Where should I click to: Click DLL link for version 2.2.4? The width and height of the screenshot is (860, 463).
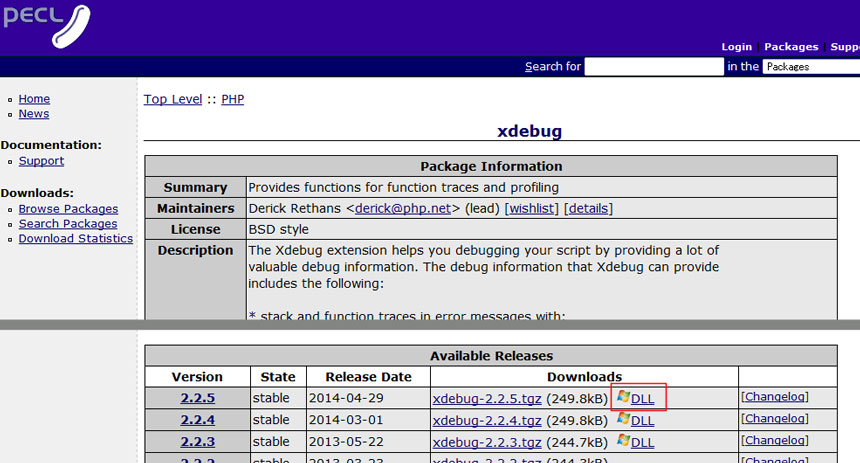coord(642,421)
